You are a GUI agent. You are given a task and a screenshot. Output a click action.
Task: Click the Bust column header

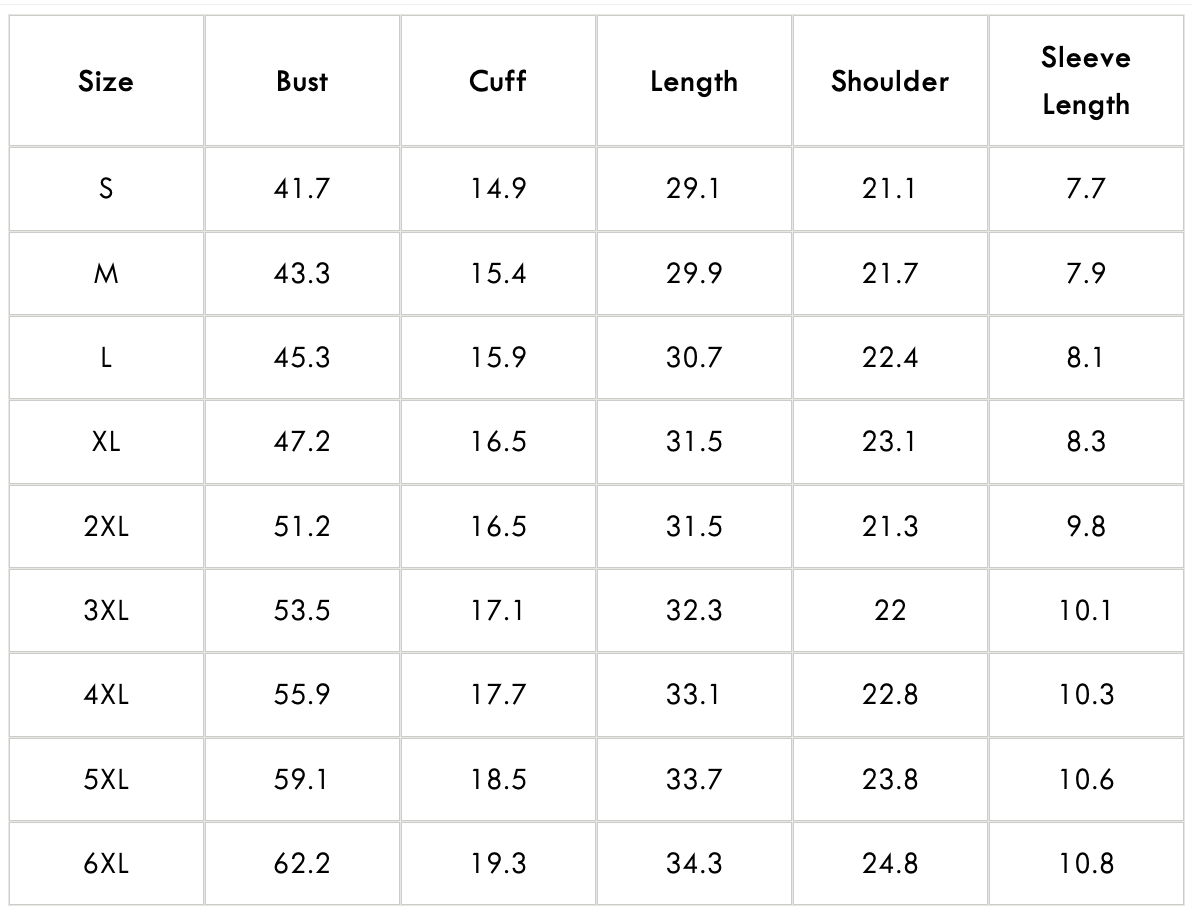click(x=302, y=81)
